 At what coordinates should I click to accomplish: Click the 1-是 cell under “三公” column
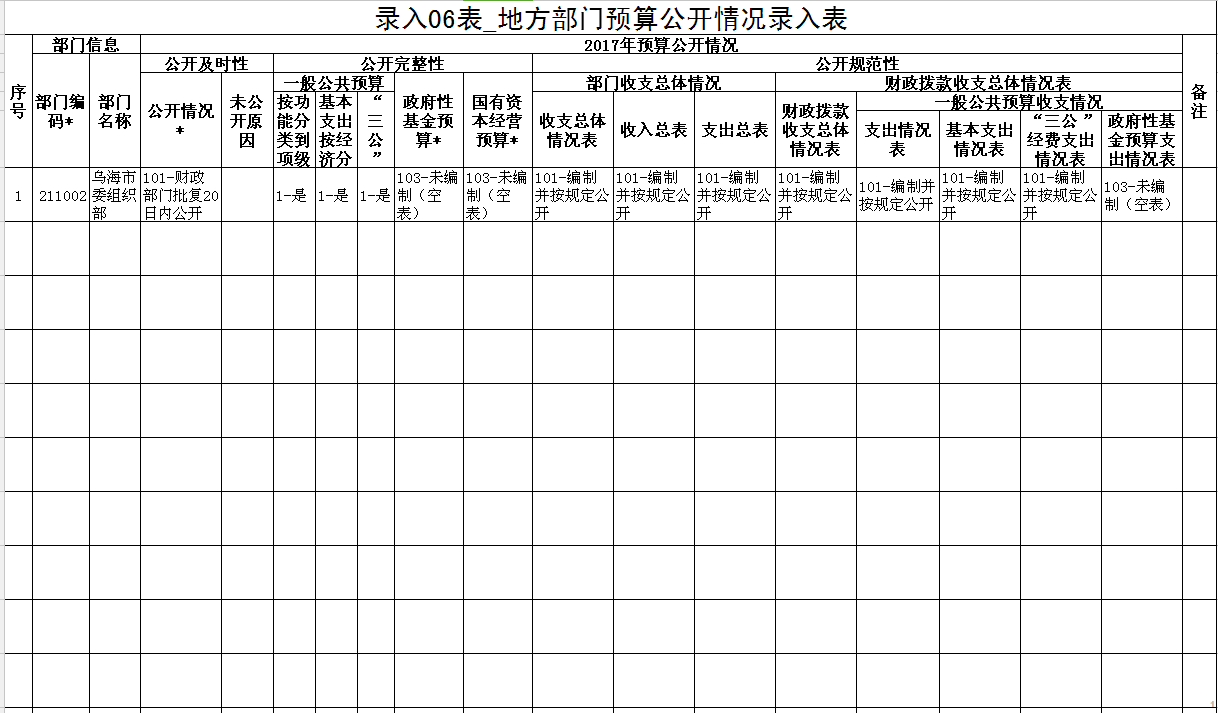(x=376, y=195)
